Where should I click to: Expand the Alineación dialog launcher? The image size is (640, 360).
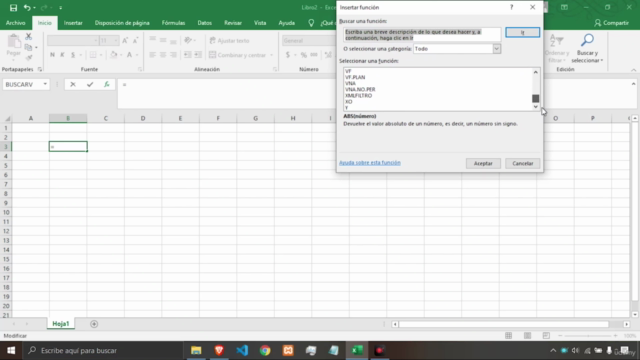(x=275, y=69)
